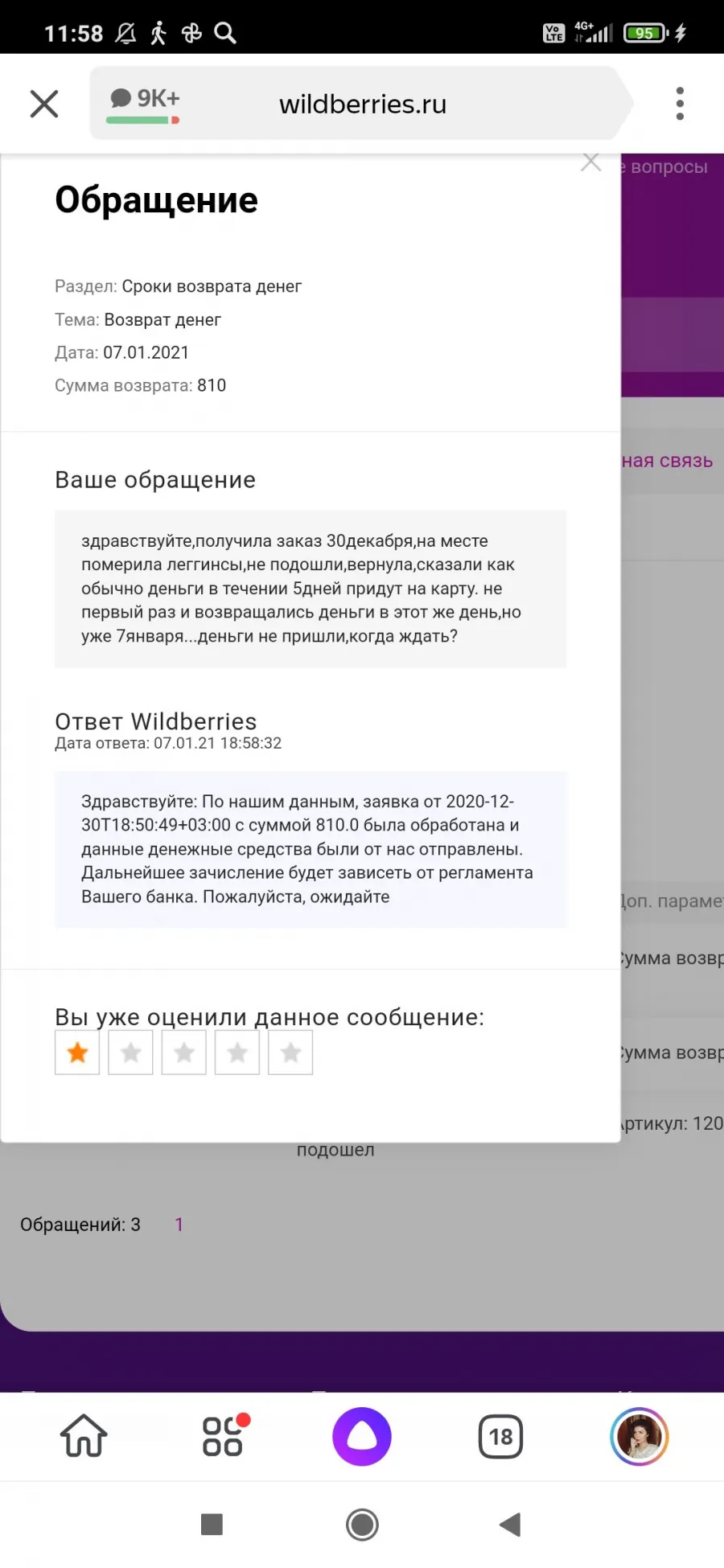
Task: Open the services grid icon
Action: pyautogui.click(x=224, y=1436)
